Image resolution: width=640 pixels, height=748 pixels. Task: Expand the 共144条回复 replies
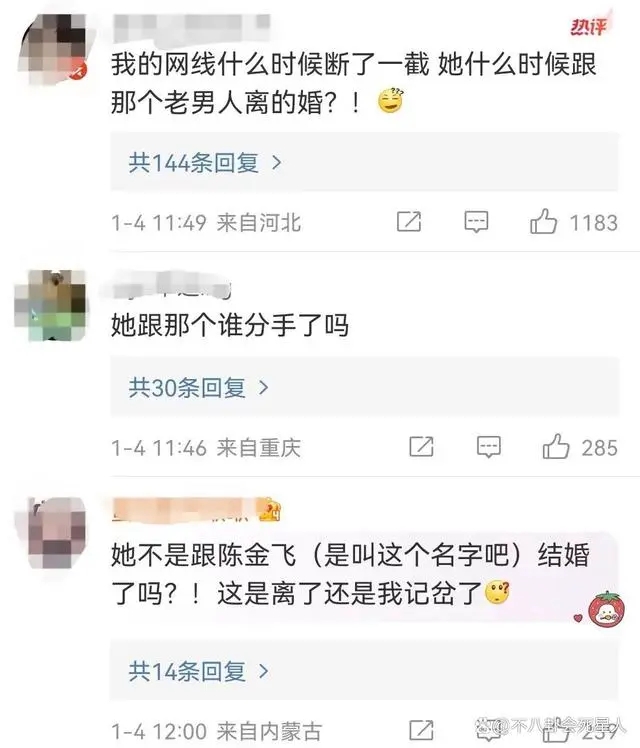pyautogui.click(x=205, y=163)
